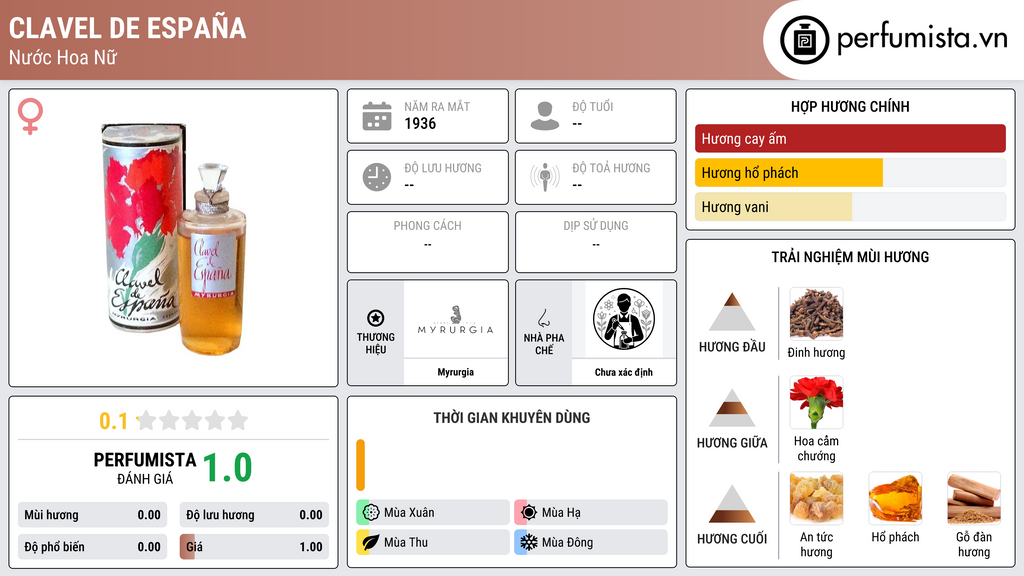Screen dimensions: 1024x576
Task: Click the Đinh hương clove image
Action: (x=816, y=314)
